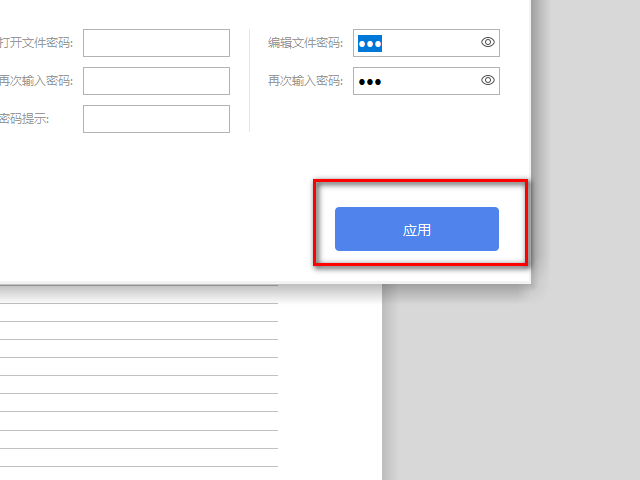Click the 编辑文件密码 label
This screenshot has height=480, width=640.
305,42
